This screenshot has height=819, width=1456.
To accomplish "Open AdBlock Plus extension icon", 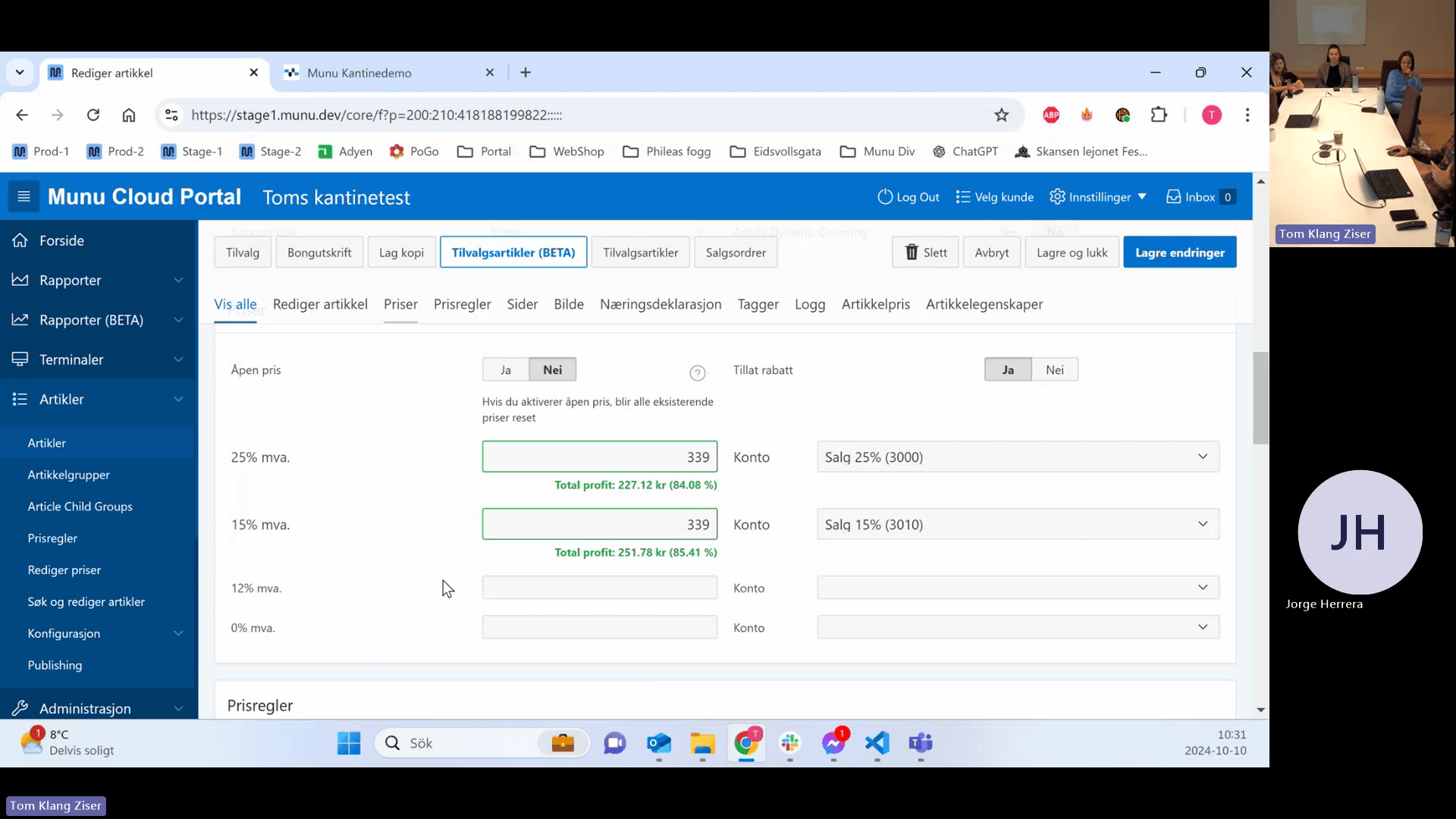I will click(x=1051, y=115).
